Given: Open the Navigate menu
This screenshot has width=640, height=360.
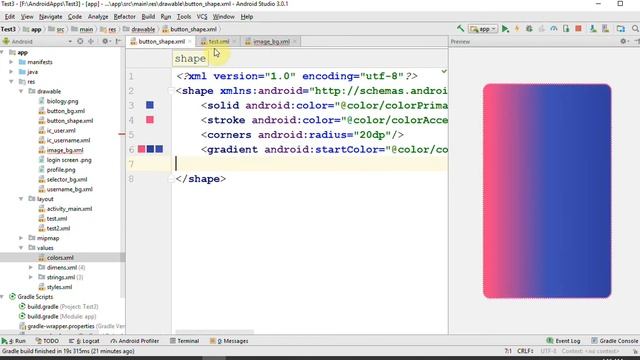Looking at the screenshot, I should tap(51, 17).
